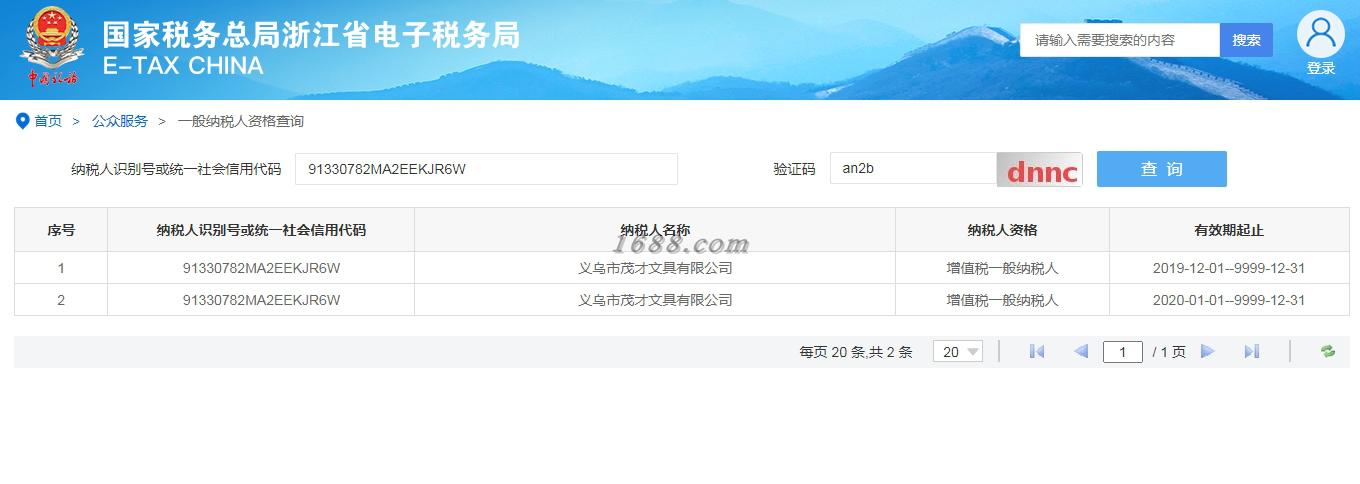The width and height of the screenshot is (1360, 484).
Task: Focus the top search content field
Action: click(x=1120, y=40)
